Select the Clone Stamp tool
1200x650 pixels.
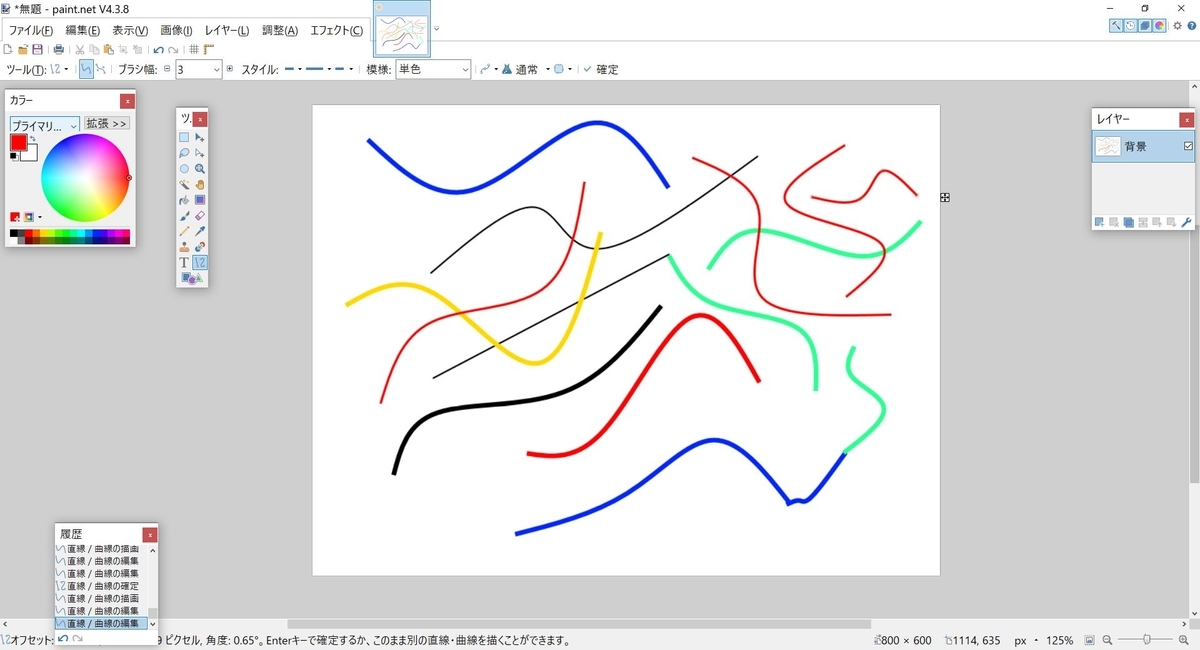coord(184,245)
